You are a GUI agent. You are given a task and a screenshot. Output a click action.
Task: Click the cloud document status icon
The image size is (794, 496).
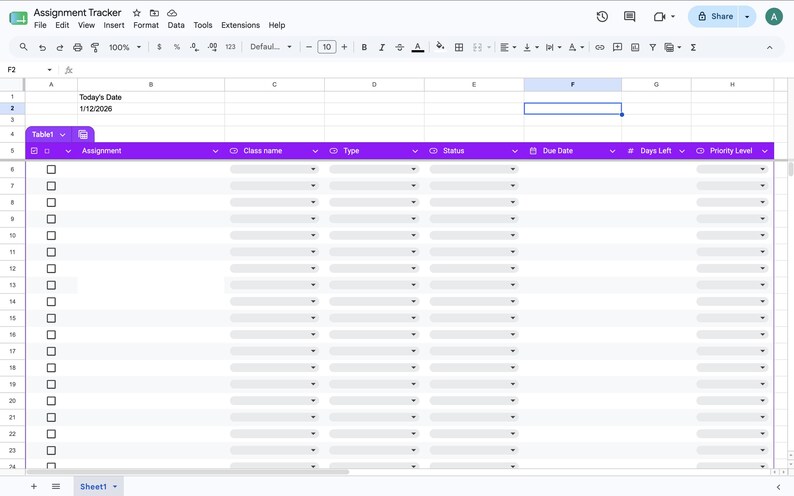(x=172, y=13)
